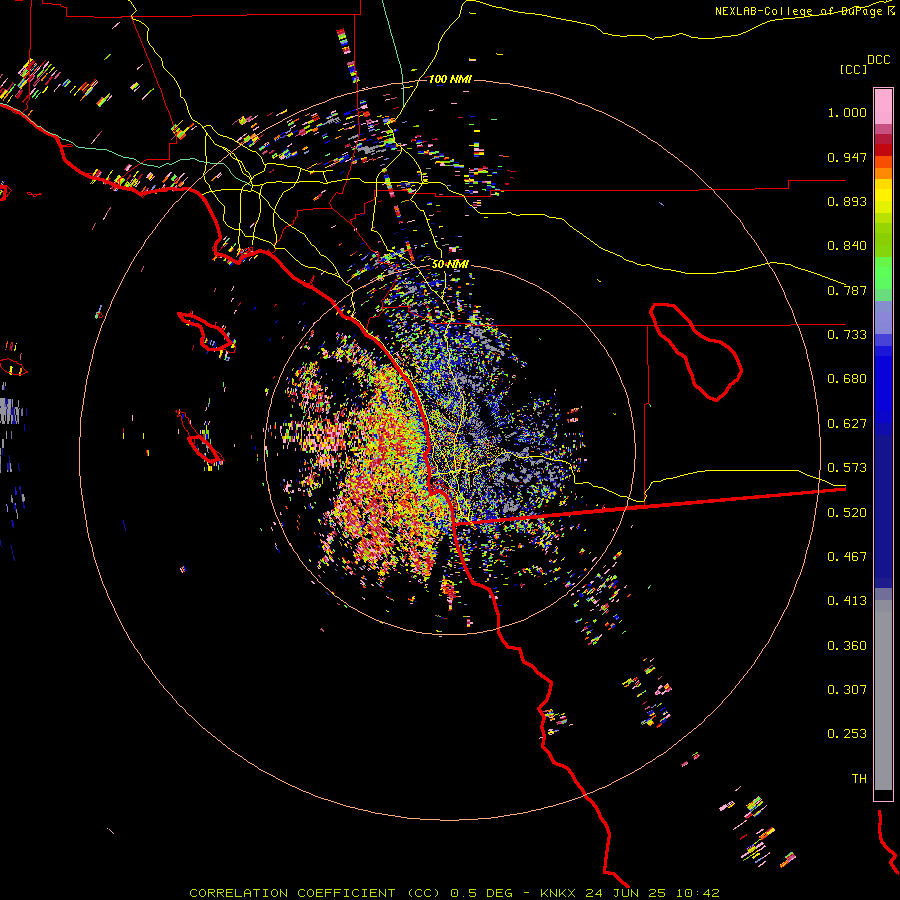Click the DCC product label
The width and height of the screenshot is (900, 900).
(879, 60)
